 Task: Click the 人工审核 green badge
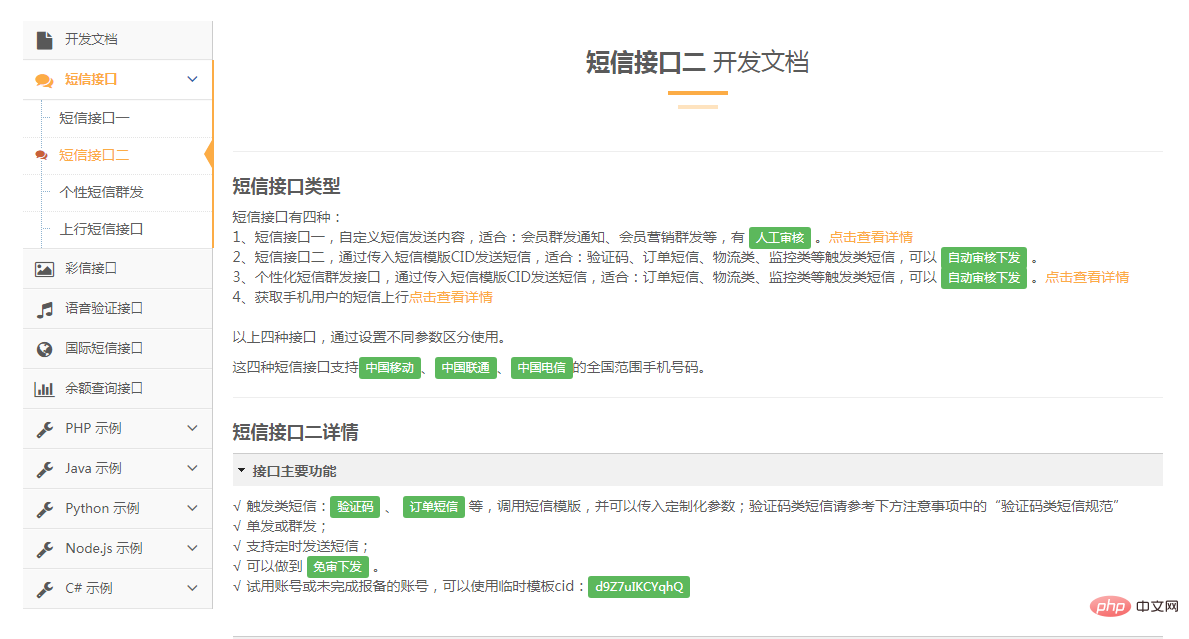click(780, 238)
